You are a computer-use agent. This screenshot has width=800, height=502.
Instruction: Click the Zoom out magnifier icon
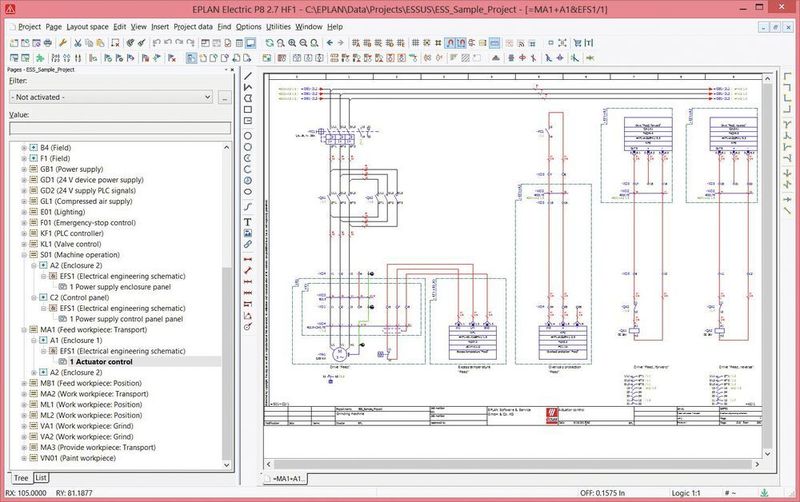click(303, 43)
